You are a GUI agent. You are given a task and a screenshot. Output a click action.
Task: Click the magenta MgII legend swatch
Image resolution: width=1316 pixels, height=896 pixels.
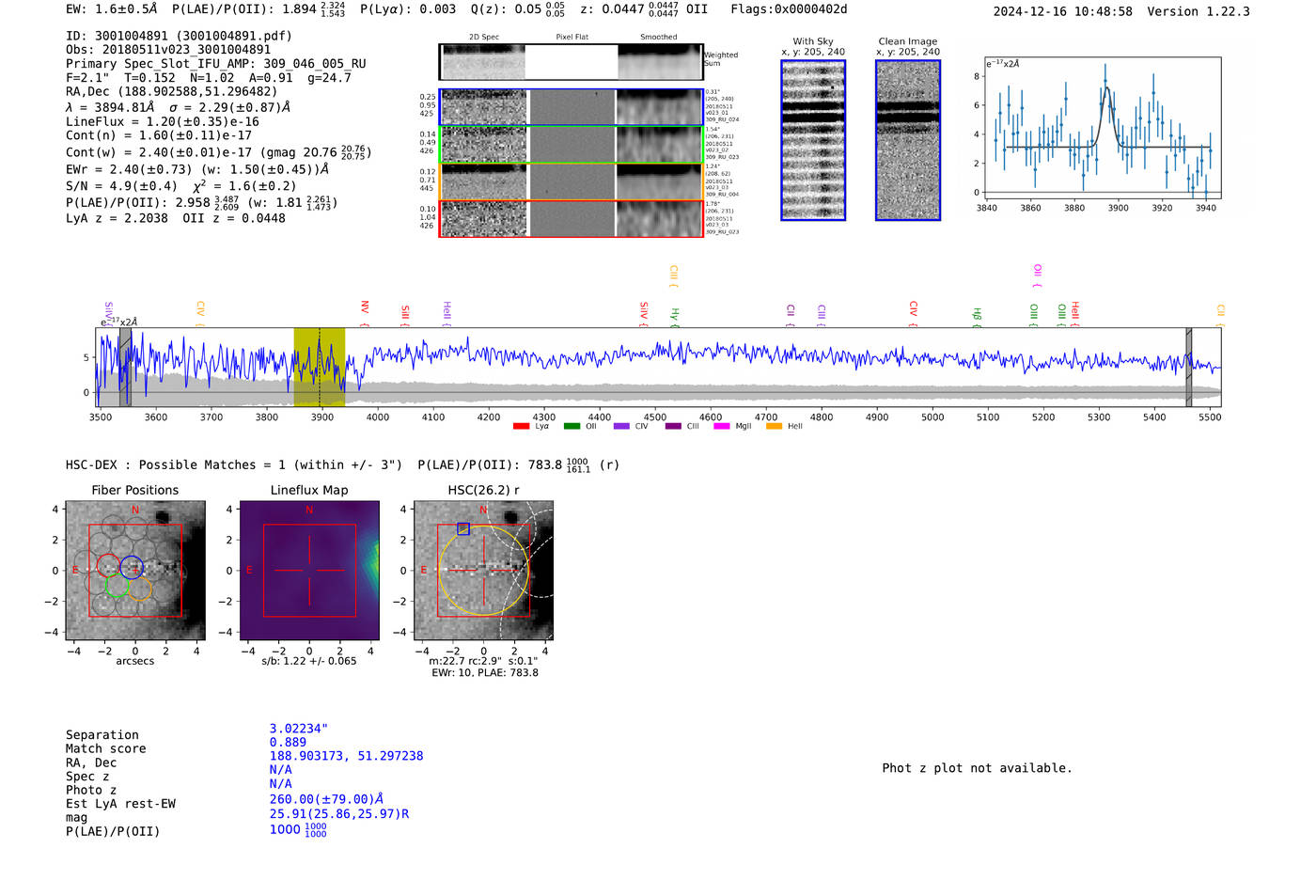(722, 427)
